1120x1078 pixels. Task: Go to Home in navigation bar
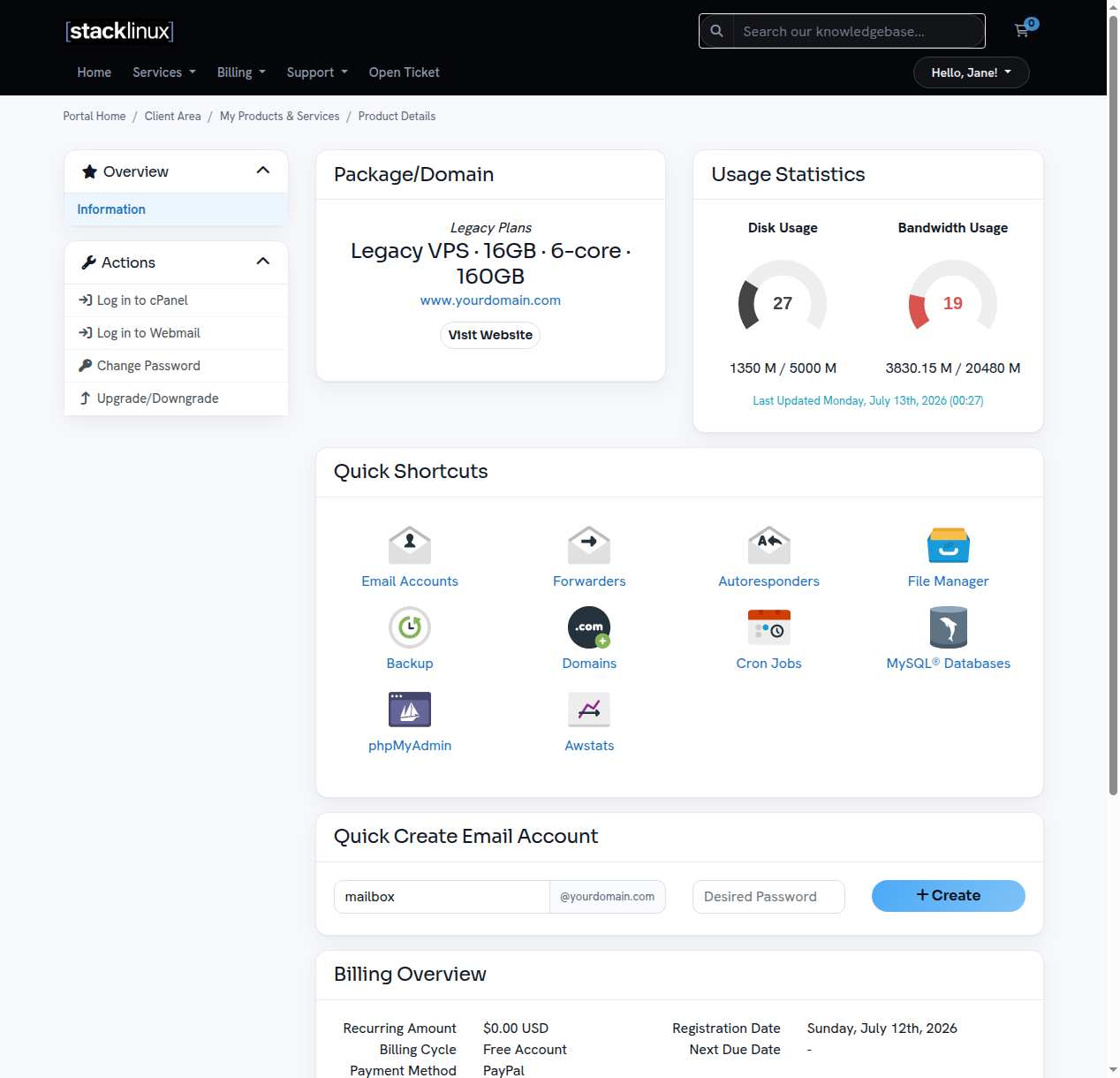[x=94, y=72]
